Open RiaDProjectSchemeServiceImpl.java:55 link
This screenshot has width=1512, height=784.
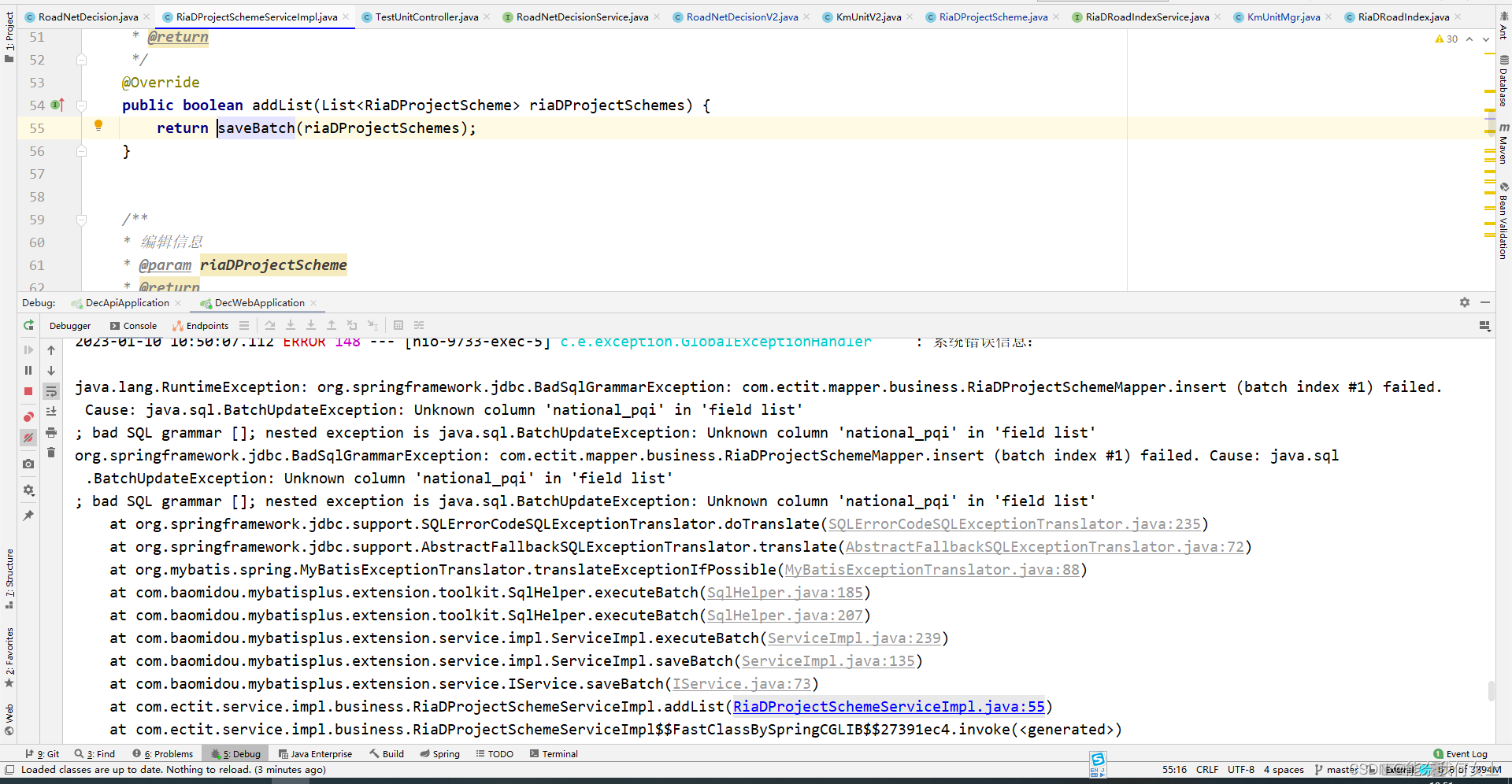(x=889, y=707)
